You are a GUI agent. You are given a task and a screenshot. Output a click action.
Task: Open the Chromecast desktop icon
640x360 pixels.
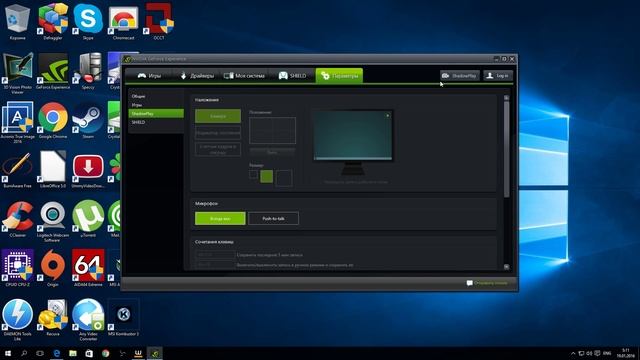123,21
